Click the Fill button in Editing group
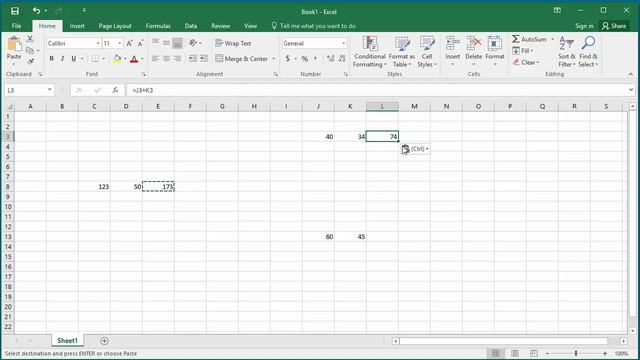The width and height of the screenshot is (640, 360). point(523,51)
